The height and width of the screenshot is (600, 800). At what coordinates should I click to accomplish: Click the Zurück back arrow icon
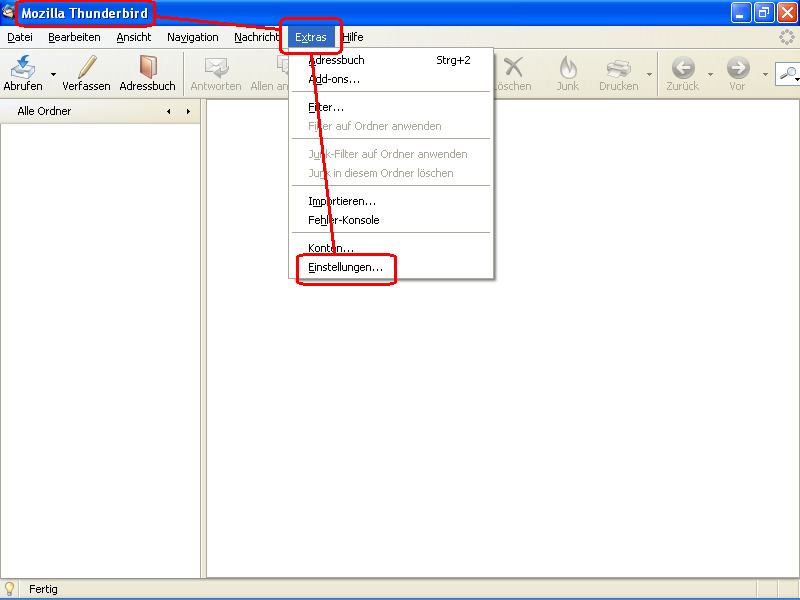tap(683, 67)
